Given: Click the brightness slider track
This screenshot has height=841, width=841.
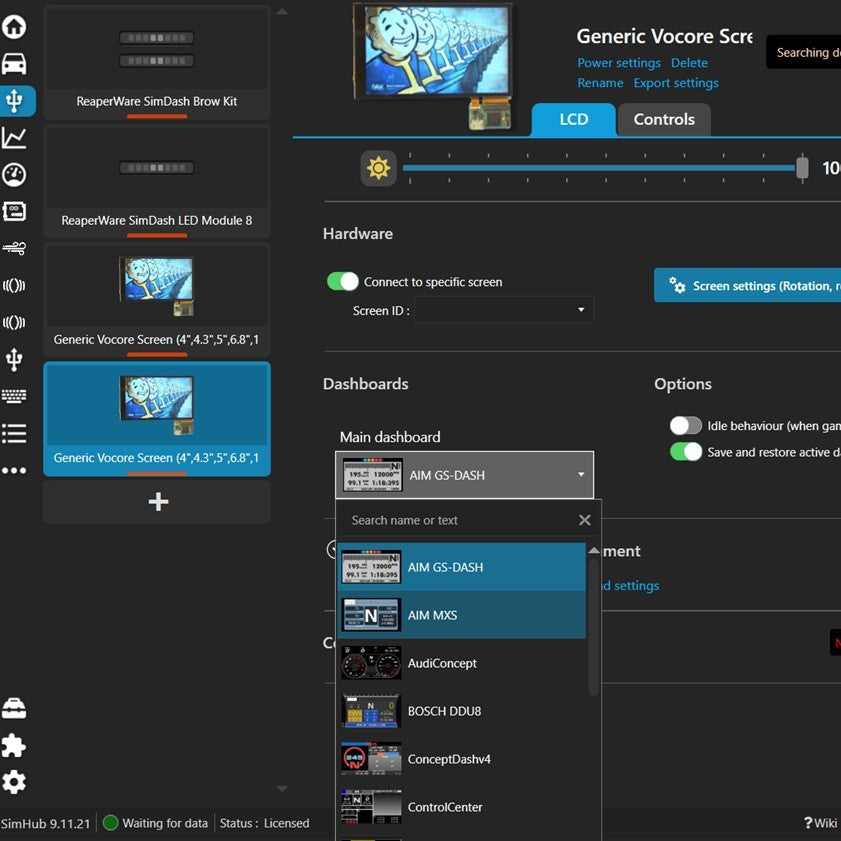Looking at the screenshot, I should click(598, 168).
